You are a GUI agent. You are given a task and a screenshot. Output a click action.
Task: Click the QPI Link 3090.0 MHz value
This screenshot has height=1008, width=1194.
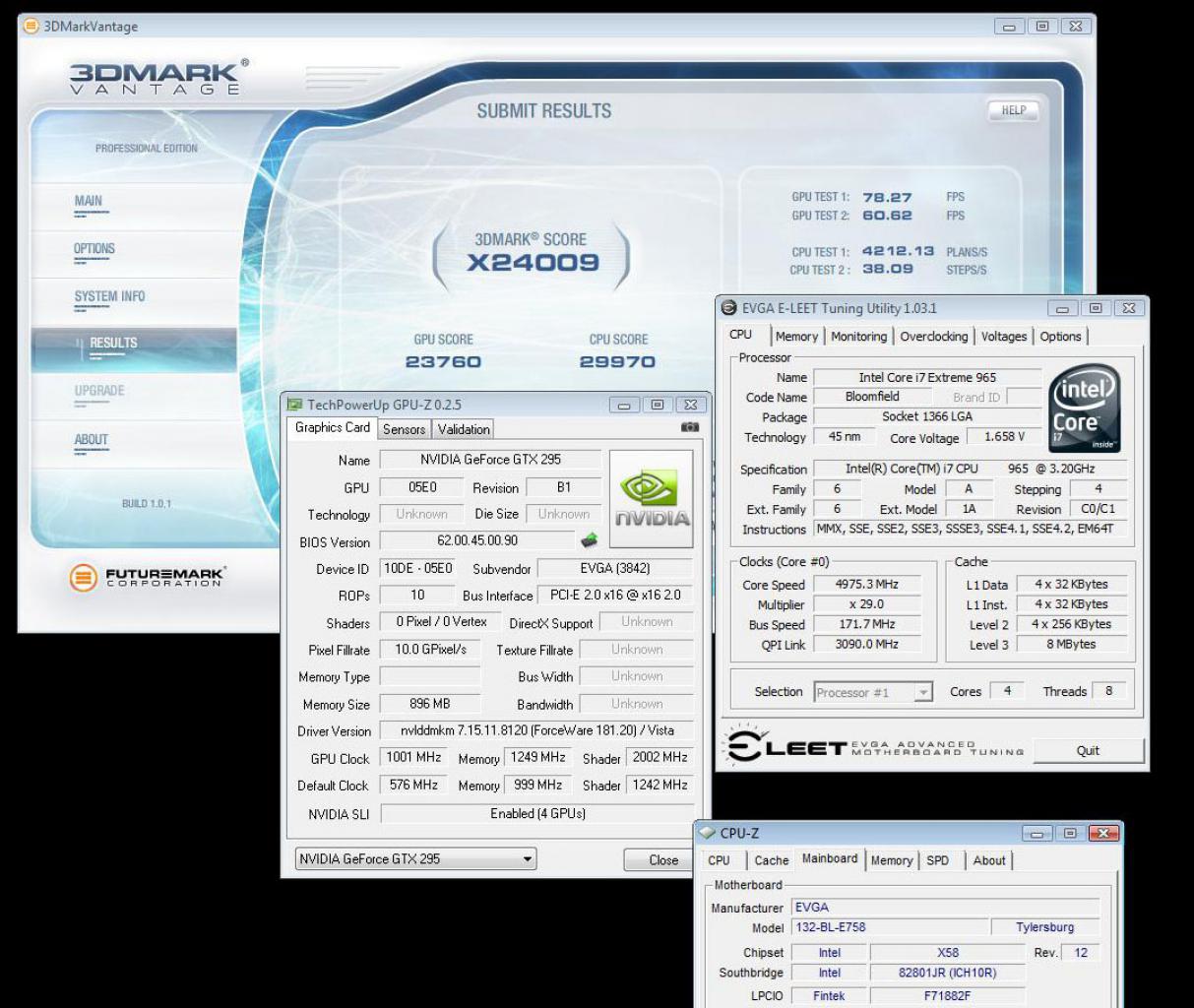pyautogui.click(x=867, y=644)
